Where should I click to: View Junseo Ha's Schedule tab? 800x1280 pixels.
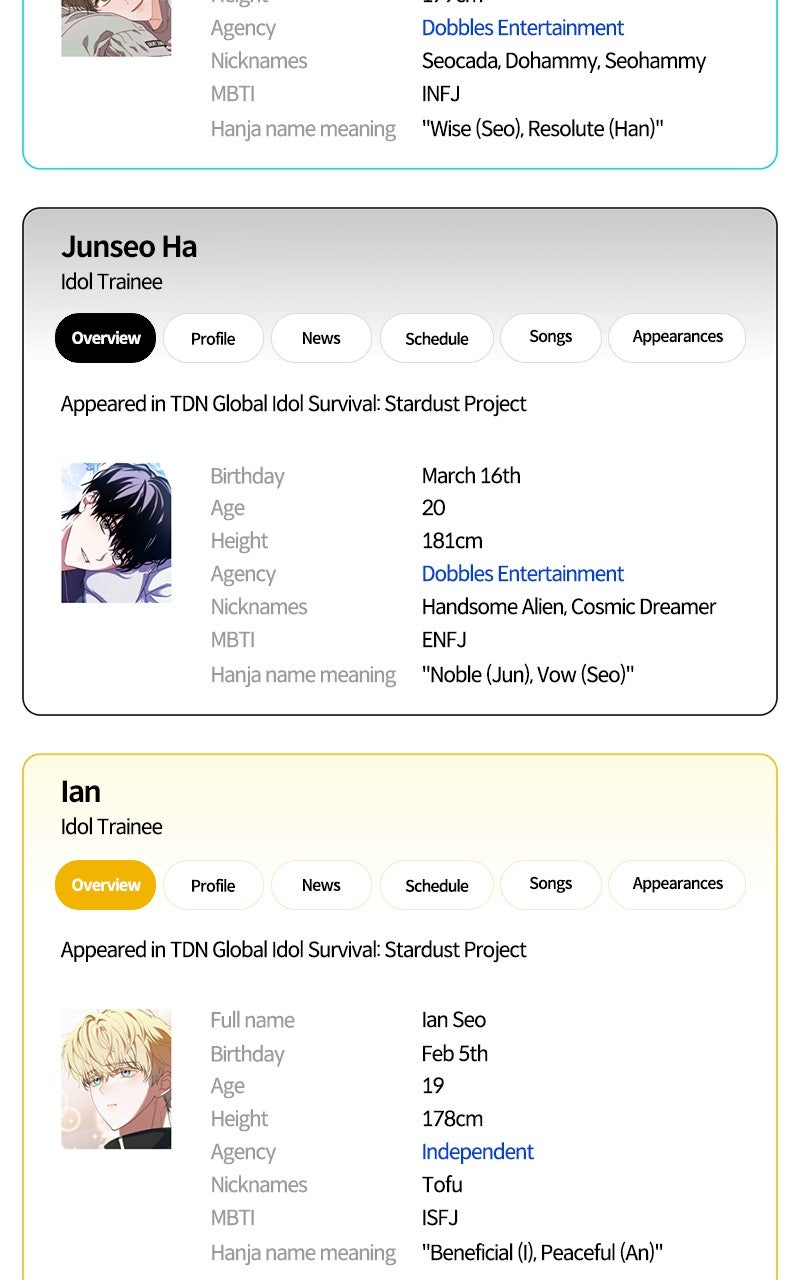(437, 338)
